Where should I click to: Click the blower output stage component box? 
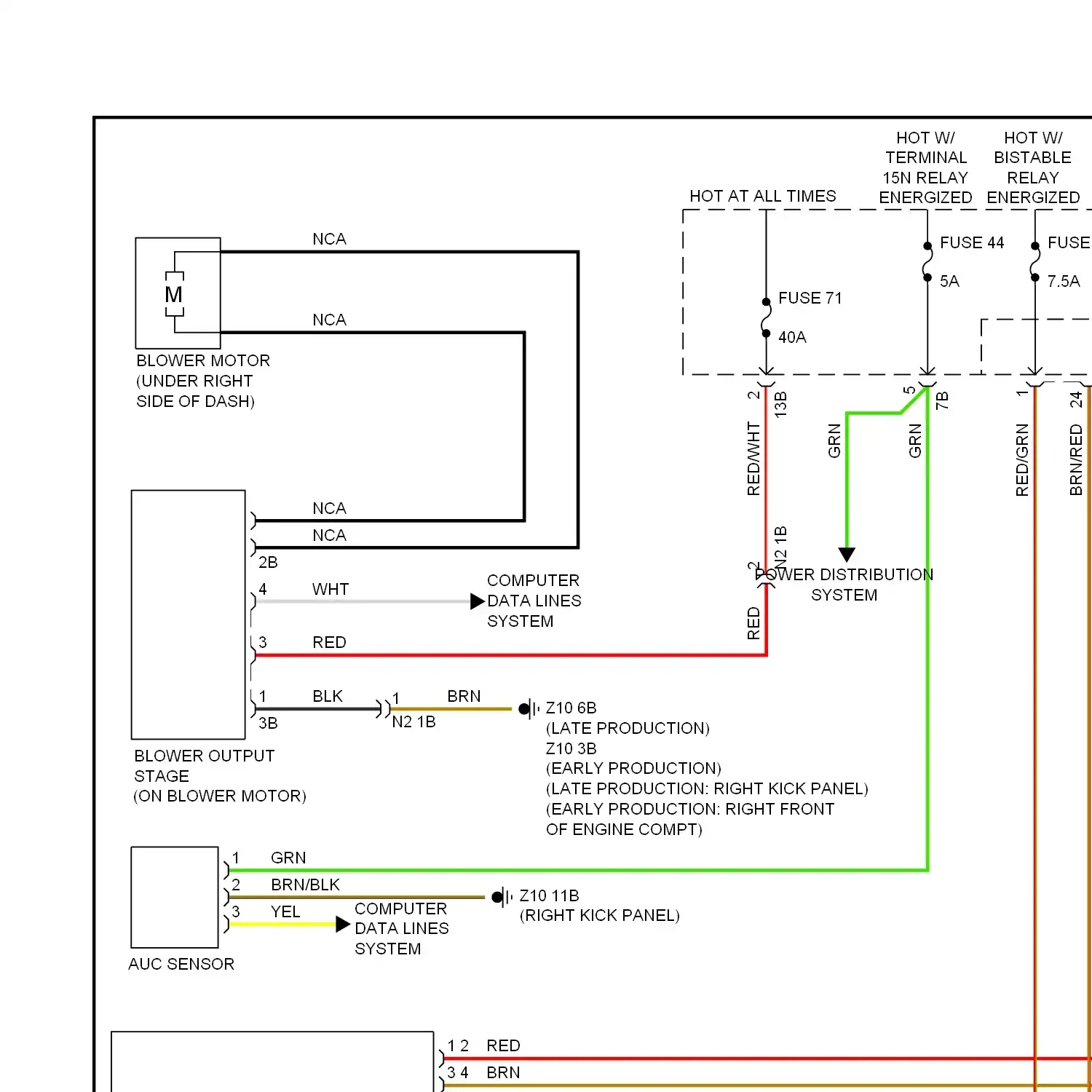pos(189,614)
